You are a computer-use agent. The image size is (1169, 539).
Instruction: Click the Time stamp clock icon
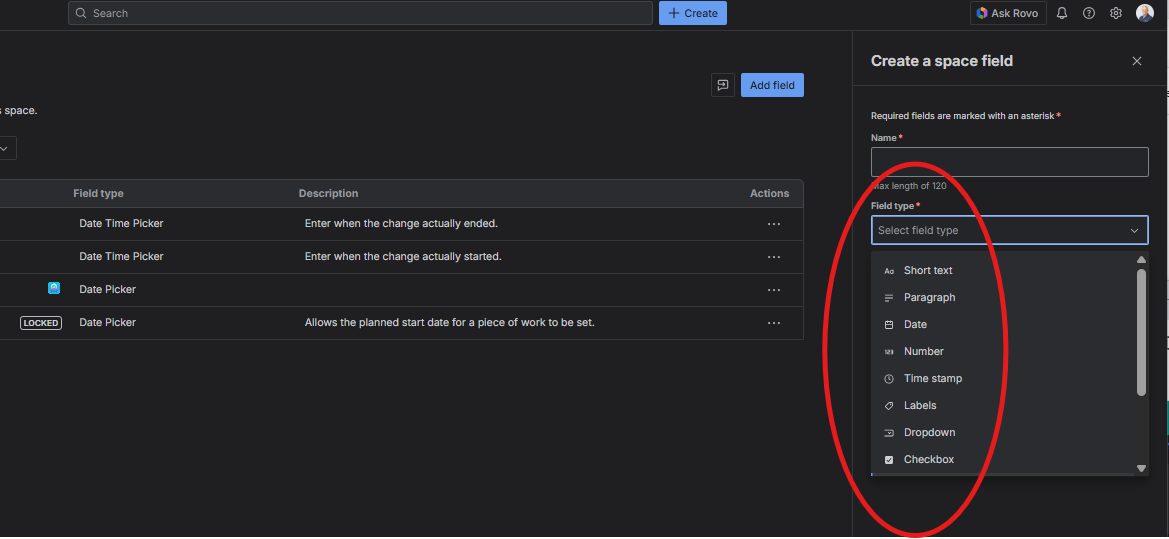point(889,379)
